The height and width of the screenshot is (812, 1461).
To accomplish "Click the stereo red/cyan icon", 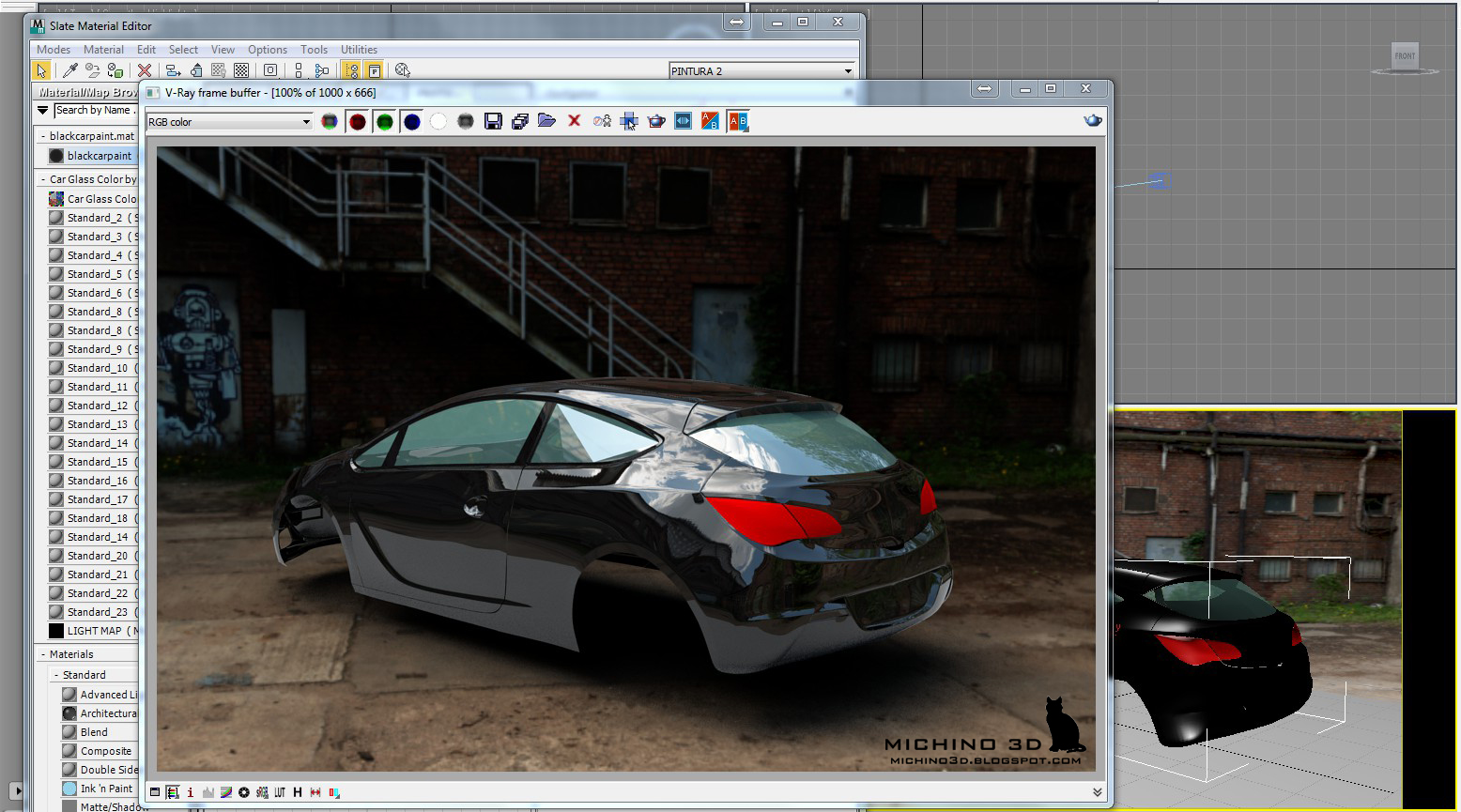I will tap(333, 792).
